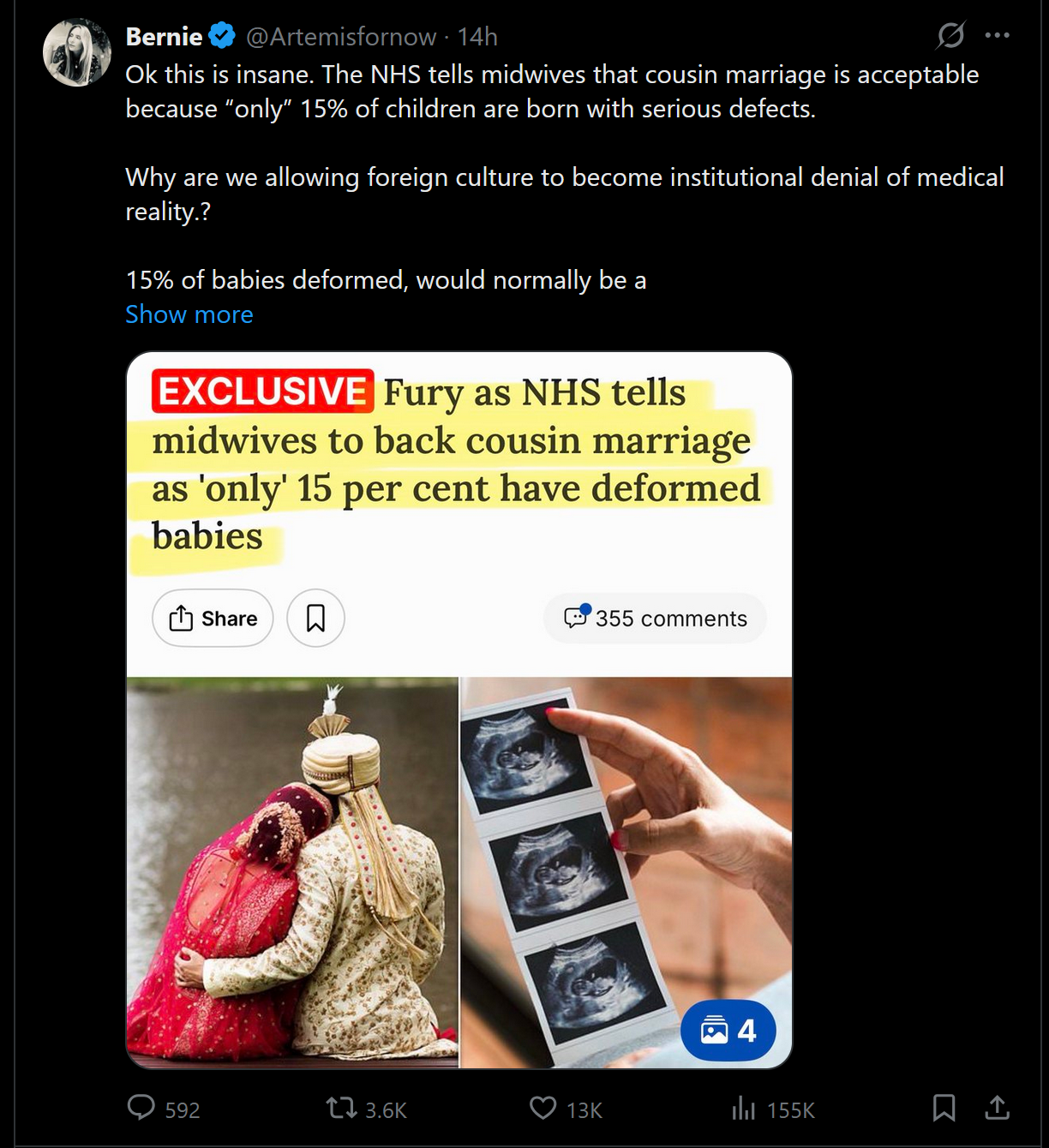This screenshot has width=1049, height=1148.
Task: Open Bernie's profile avatar picture
Action: click(77, 53)
